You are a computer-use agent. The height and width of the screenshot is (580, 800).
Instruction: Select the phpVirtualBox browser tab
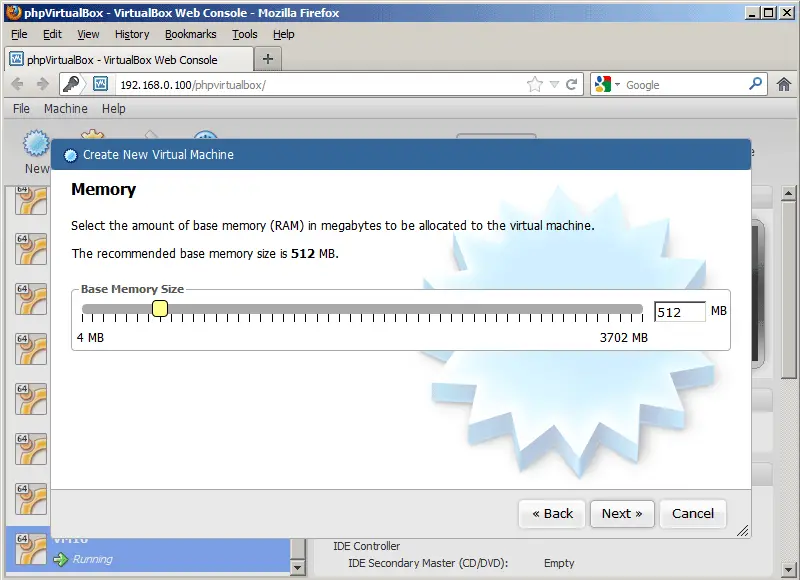129,60
